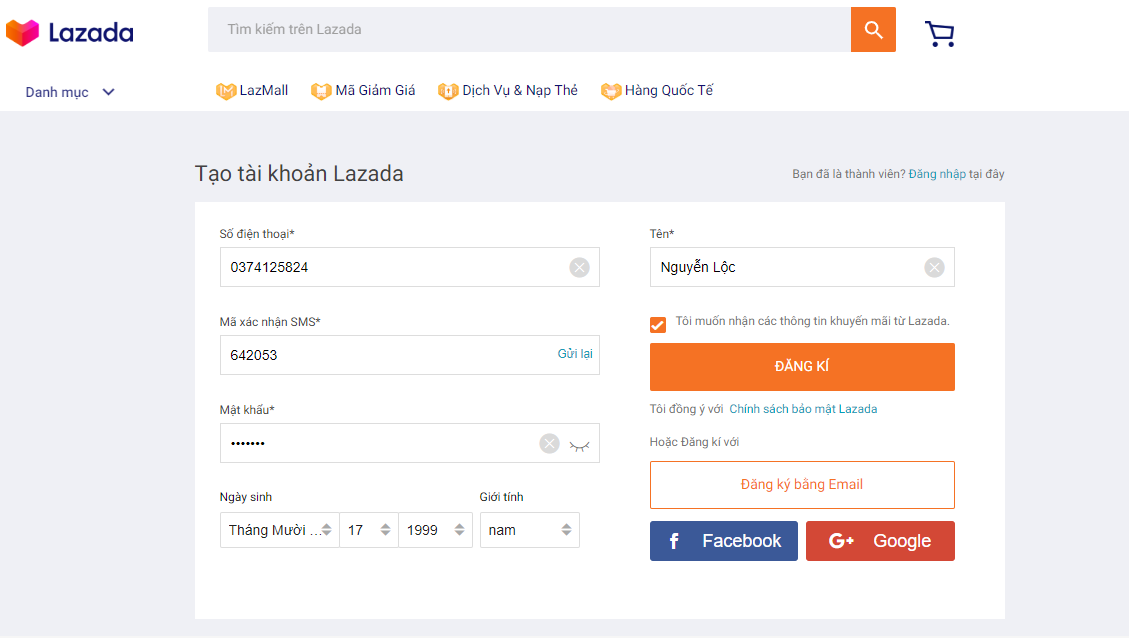The height and width of the screenshot is (638, 1131).
Task: Click the SMS verification code field
Action: coord(410,355)
